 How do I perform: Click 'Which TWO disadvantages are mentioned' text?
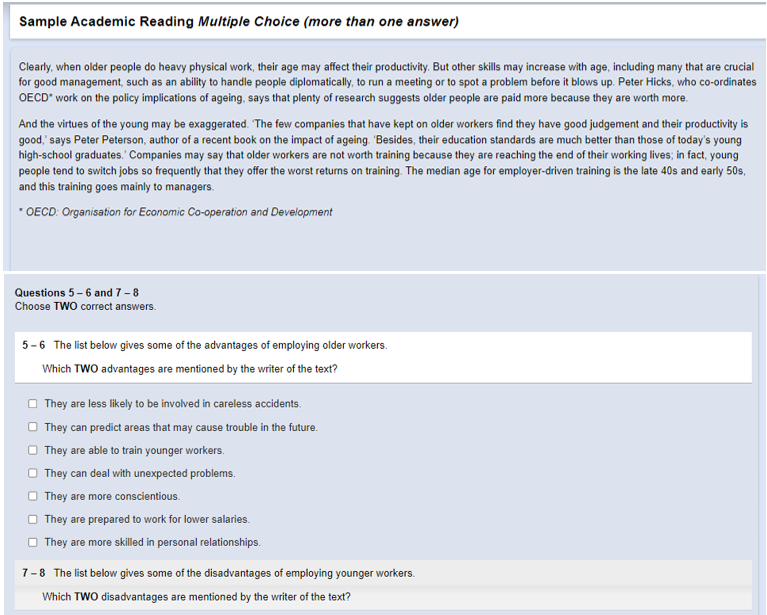click(x=196, y=596)
